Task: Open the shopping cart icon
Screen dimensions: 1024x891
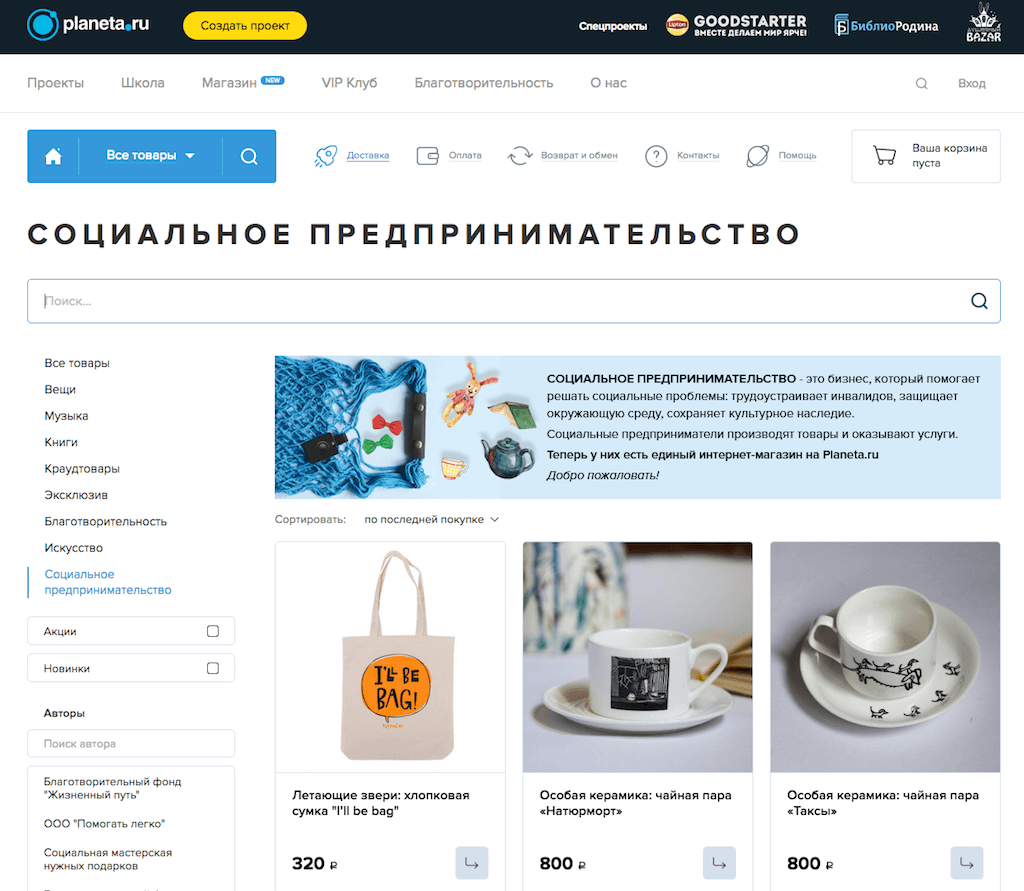Action: [x=884, y=155]
